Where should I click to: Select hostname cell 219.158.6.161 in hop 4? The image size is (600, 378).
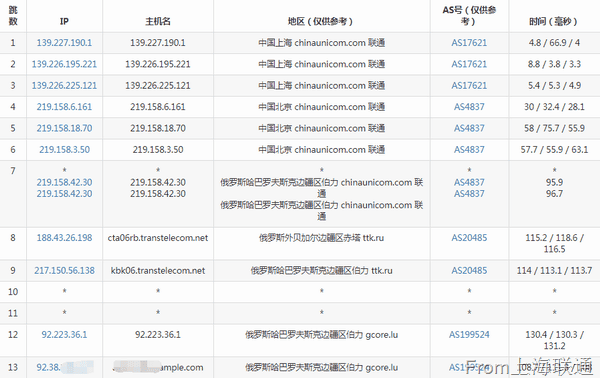158,107
